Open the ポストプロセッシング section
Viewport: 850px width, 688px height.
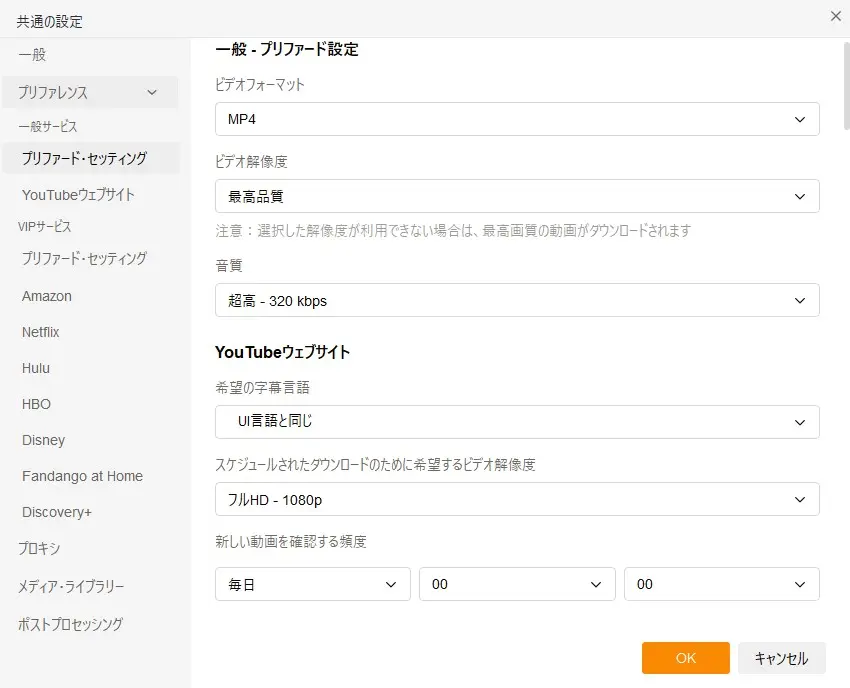click(x=70, y=624)
